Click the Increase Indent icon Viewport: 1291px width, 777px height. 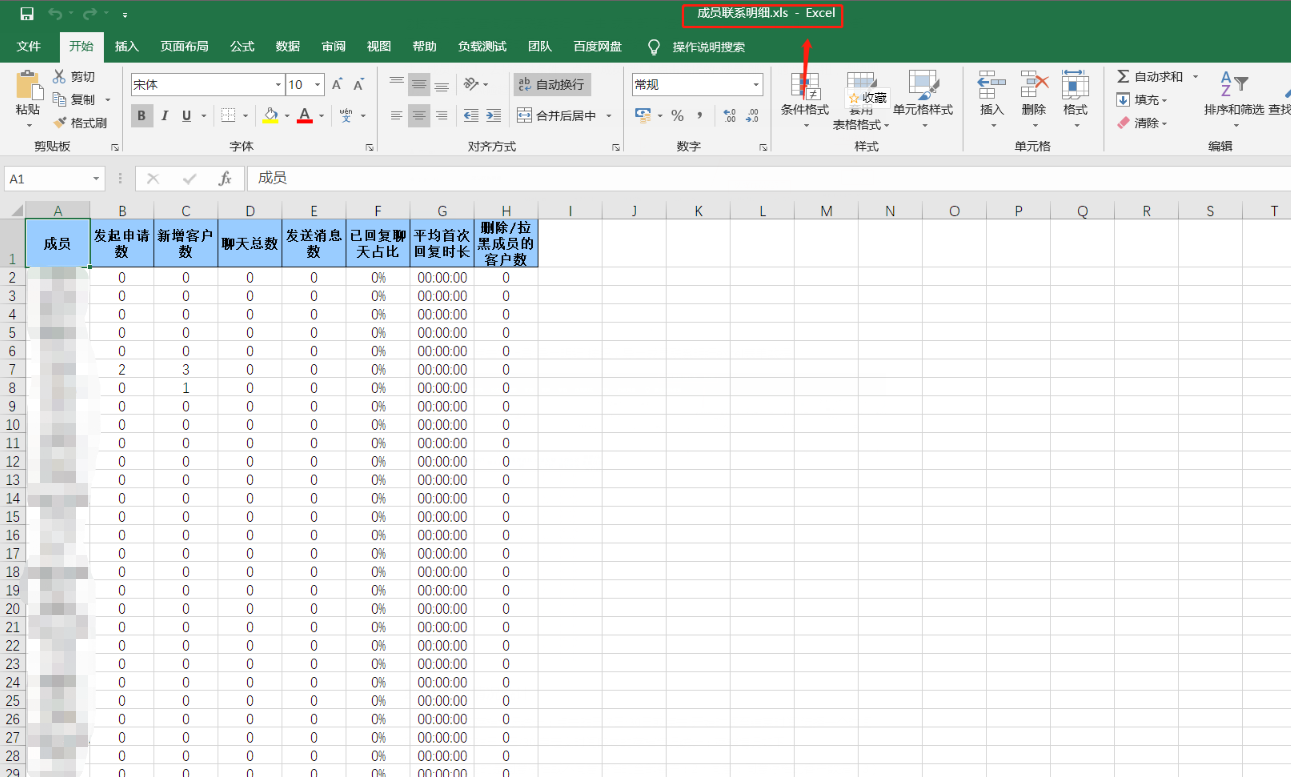coord(495,116)
